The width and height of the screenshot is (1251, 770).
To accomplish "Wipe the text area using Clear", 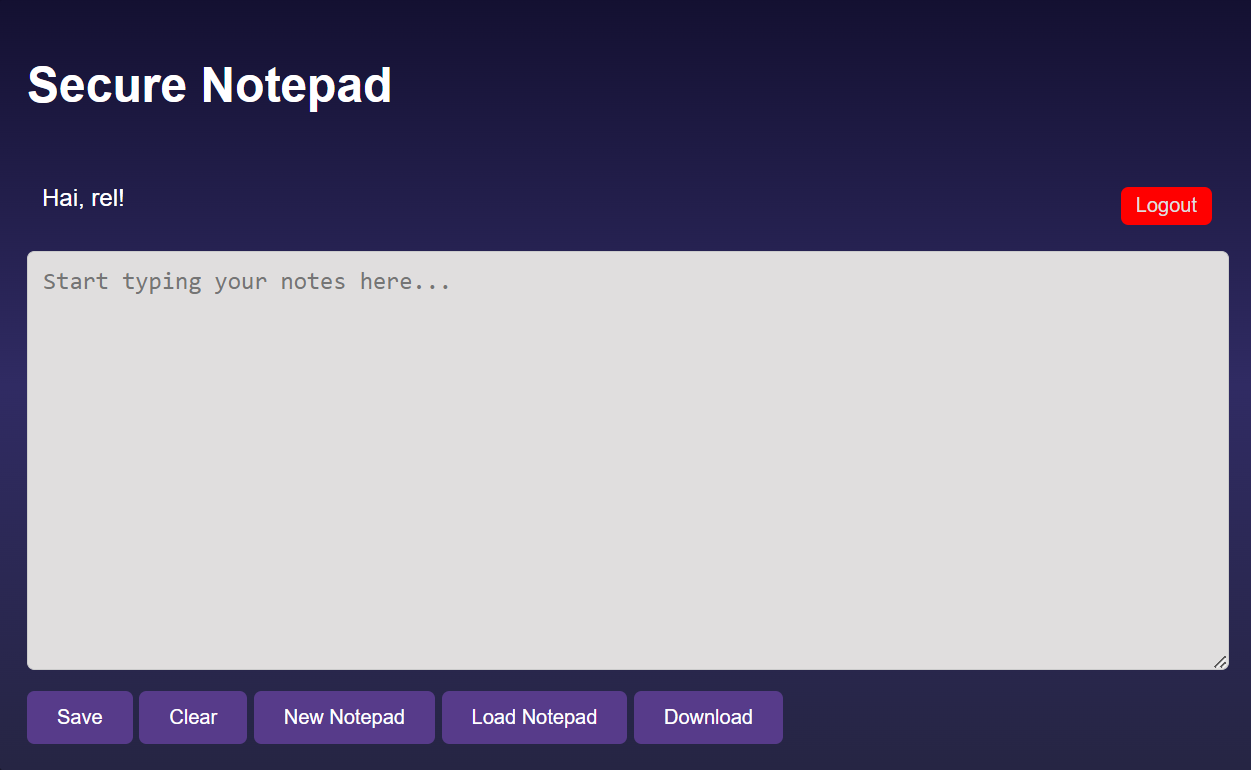I will click(193, 717).
